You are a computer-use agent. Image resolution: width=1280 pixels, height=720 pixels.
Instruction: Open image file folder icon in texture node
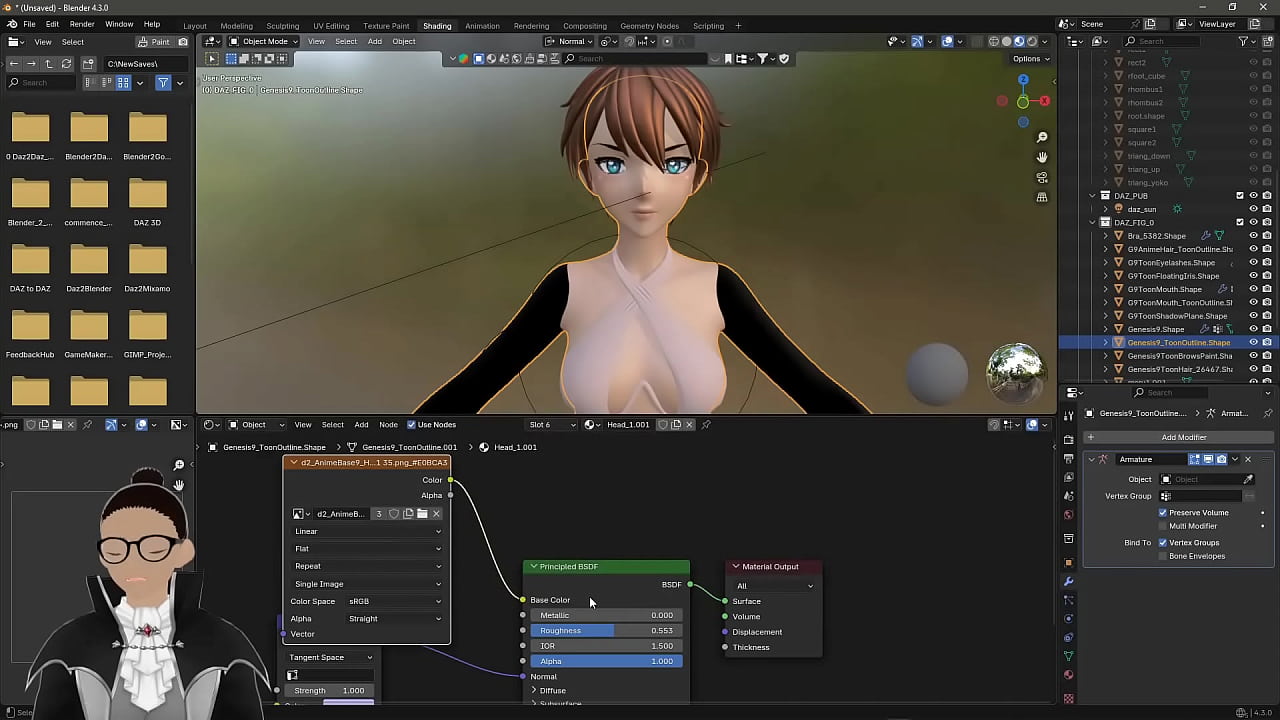click(422, 514)
